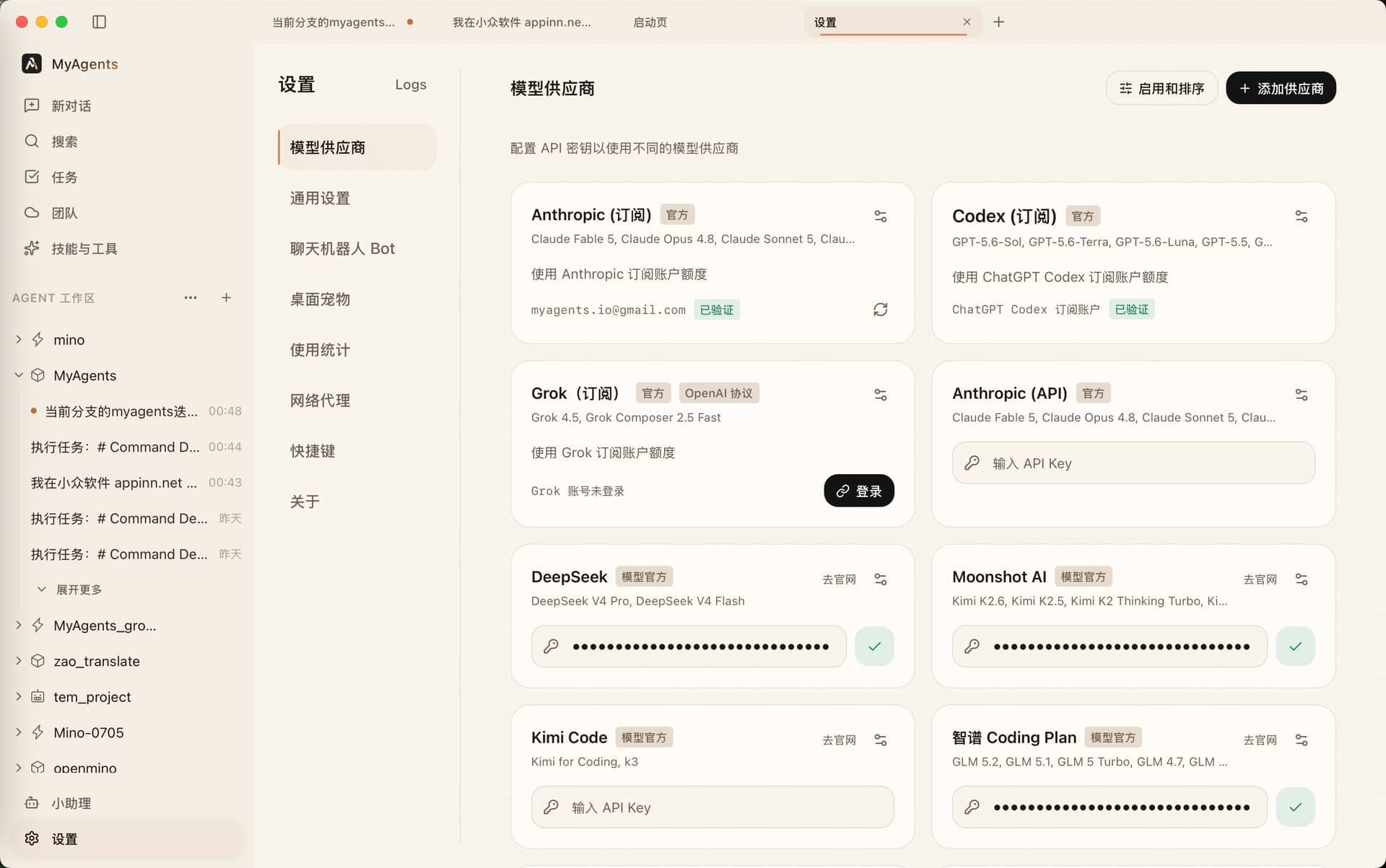Focus the Kimi Code API Key input
The image size is (1386, 868).
tap(712, 807)
